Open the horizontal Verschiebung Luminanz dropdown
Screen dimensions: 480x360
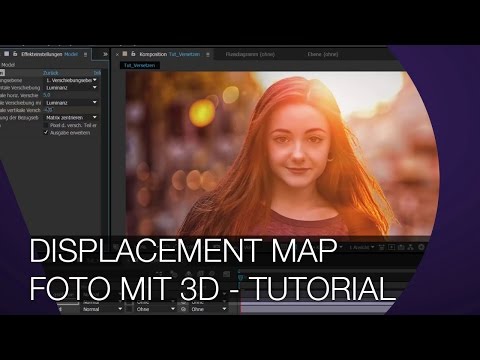point(71,88)
